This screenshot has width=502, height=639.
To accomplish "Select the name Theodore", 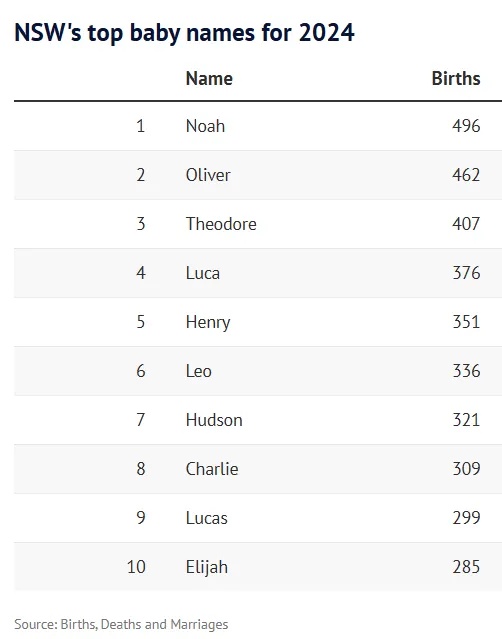I will coord(221,224).
